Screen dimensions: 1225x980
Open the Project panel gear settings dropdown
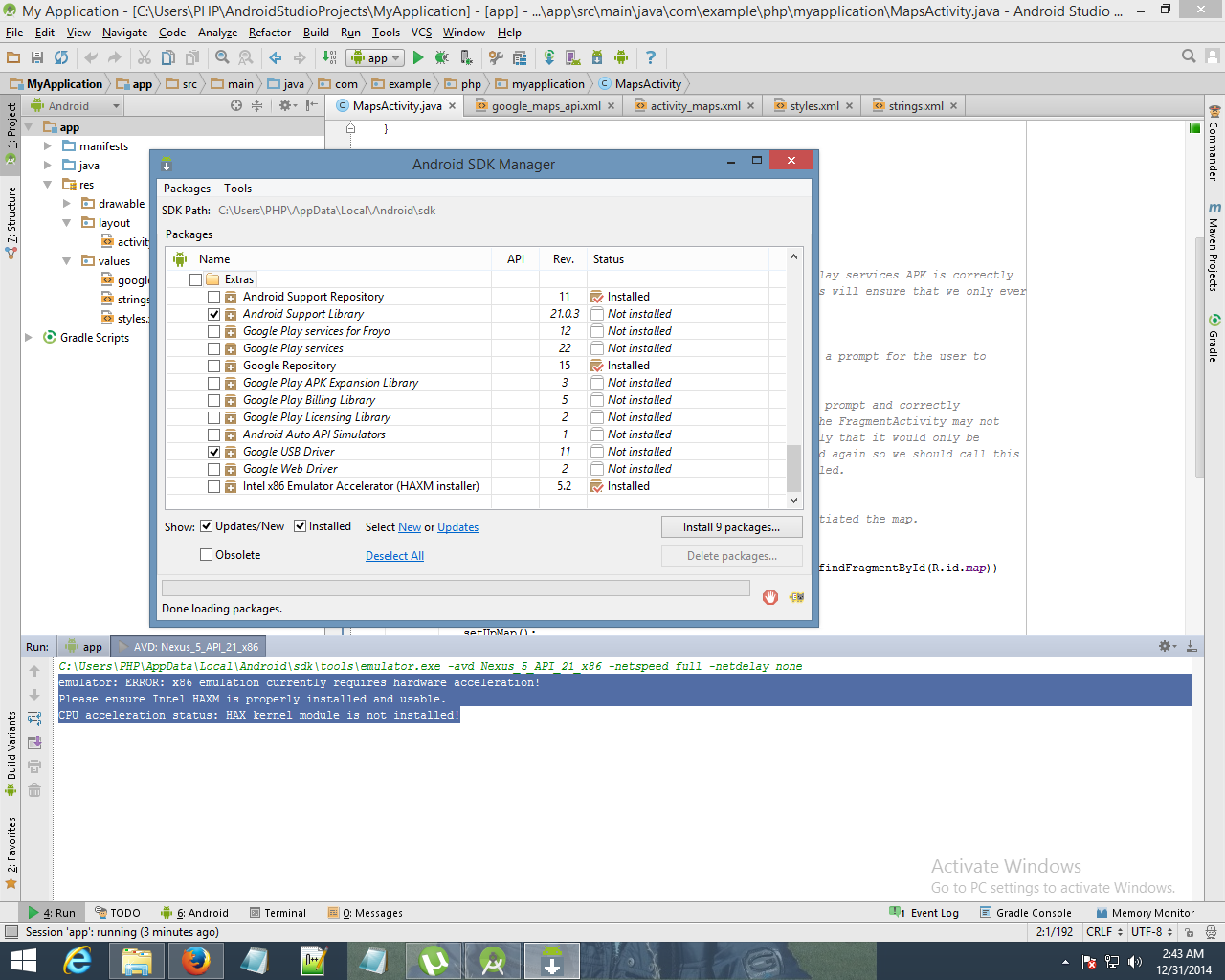pyautogui.click(x=287, y=106)
